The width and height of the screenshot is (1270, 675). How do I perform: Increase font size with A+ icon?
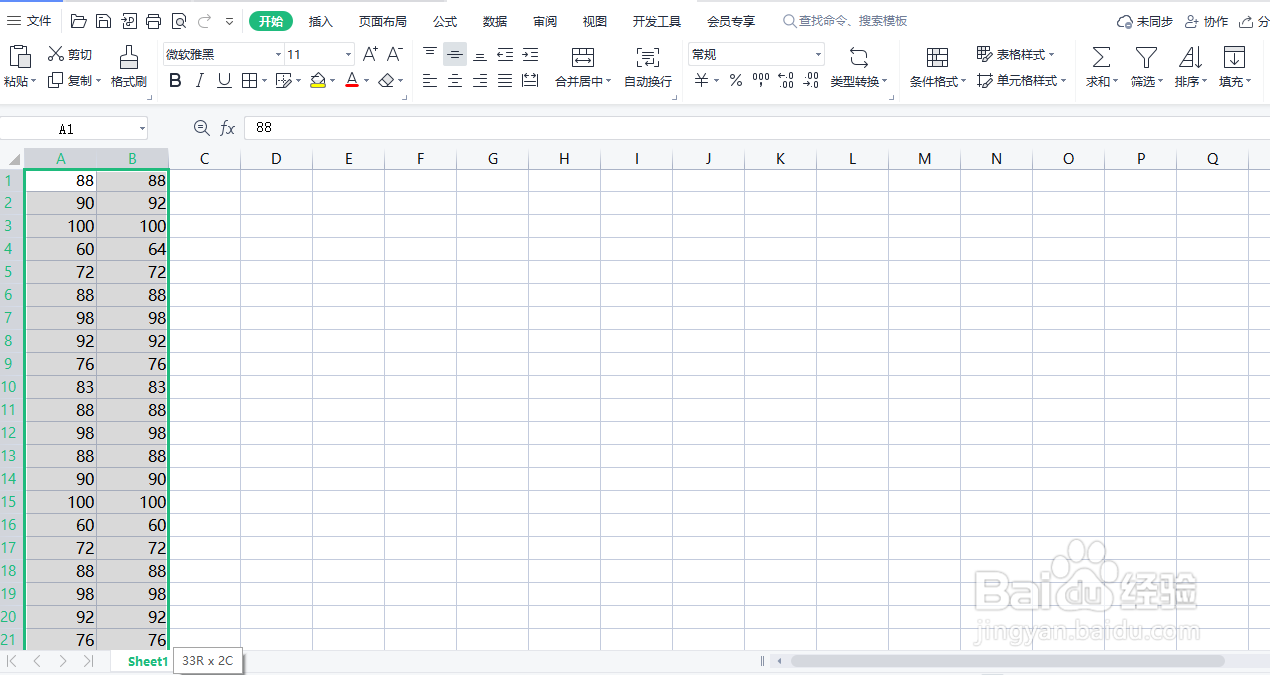tap(370, 54)
